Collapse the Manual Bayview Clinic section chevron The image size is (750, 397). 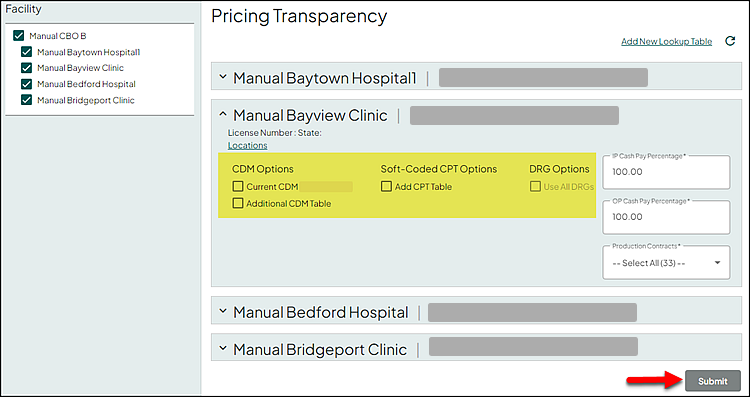(222, 114)
